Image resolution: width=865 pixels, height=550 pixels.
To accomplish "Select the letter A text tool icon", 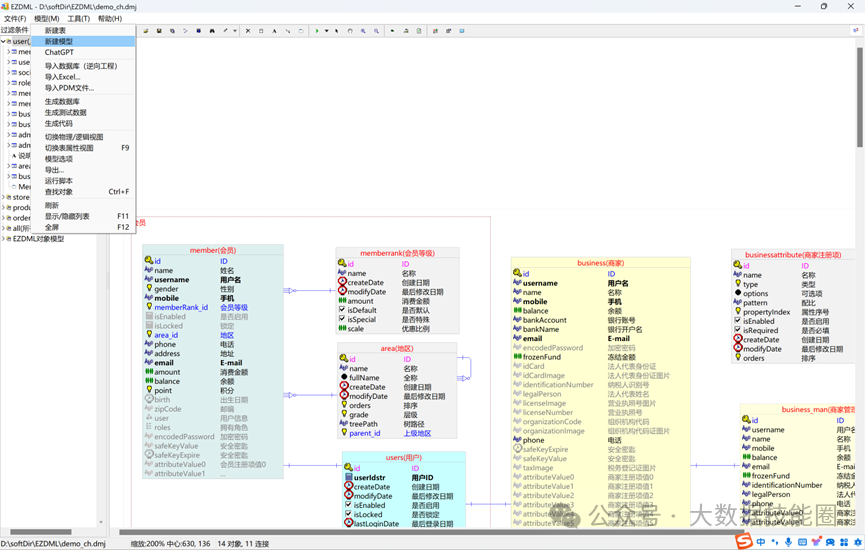I will 274,31.
